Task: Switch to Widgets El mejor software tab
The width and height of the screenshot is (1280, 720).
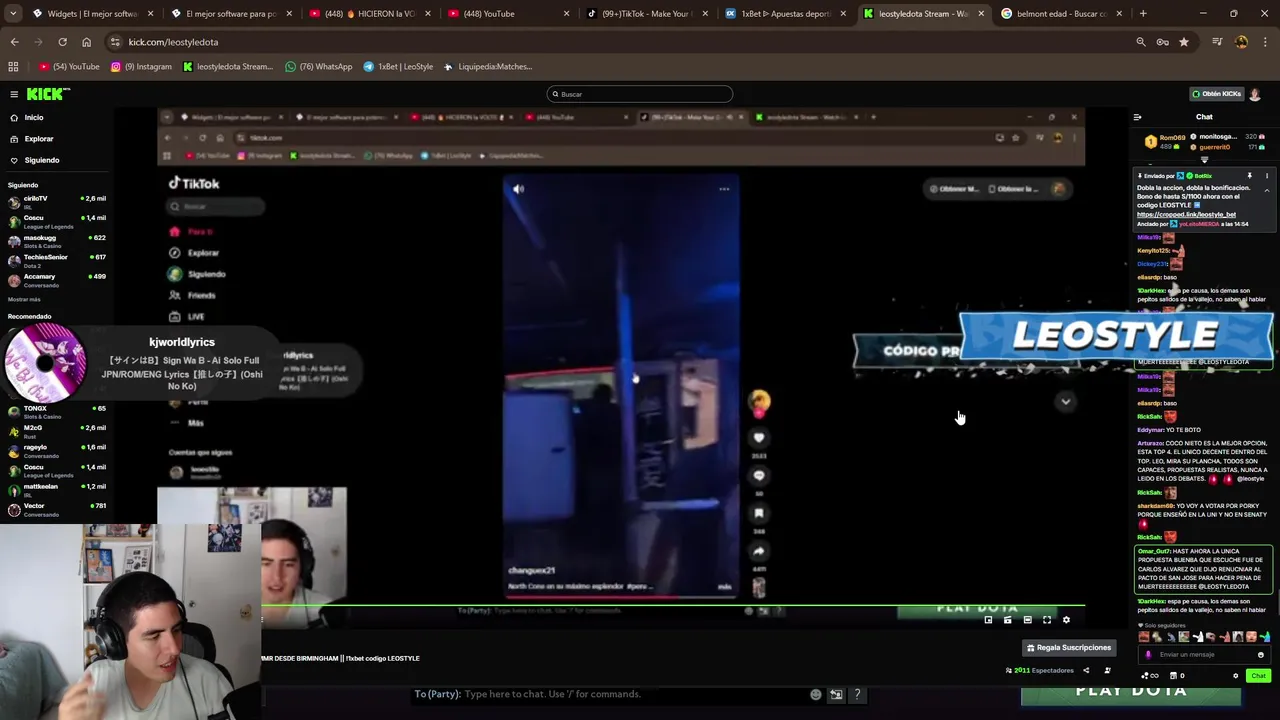Action: (90, 14)
